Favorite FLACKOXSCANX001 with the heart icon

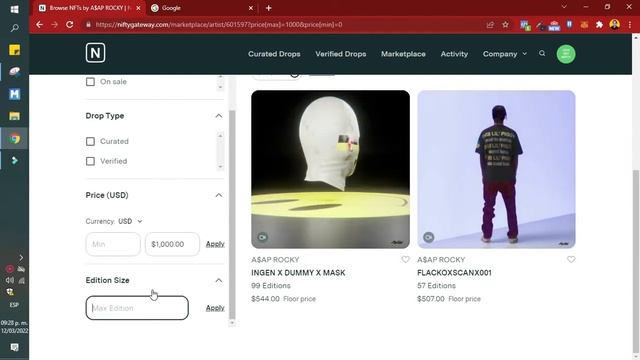[571, 260]
